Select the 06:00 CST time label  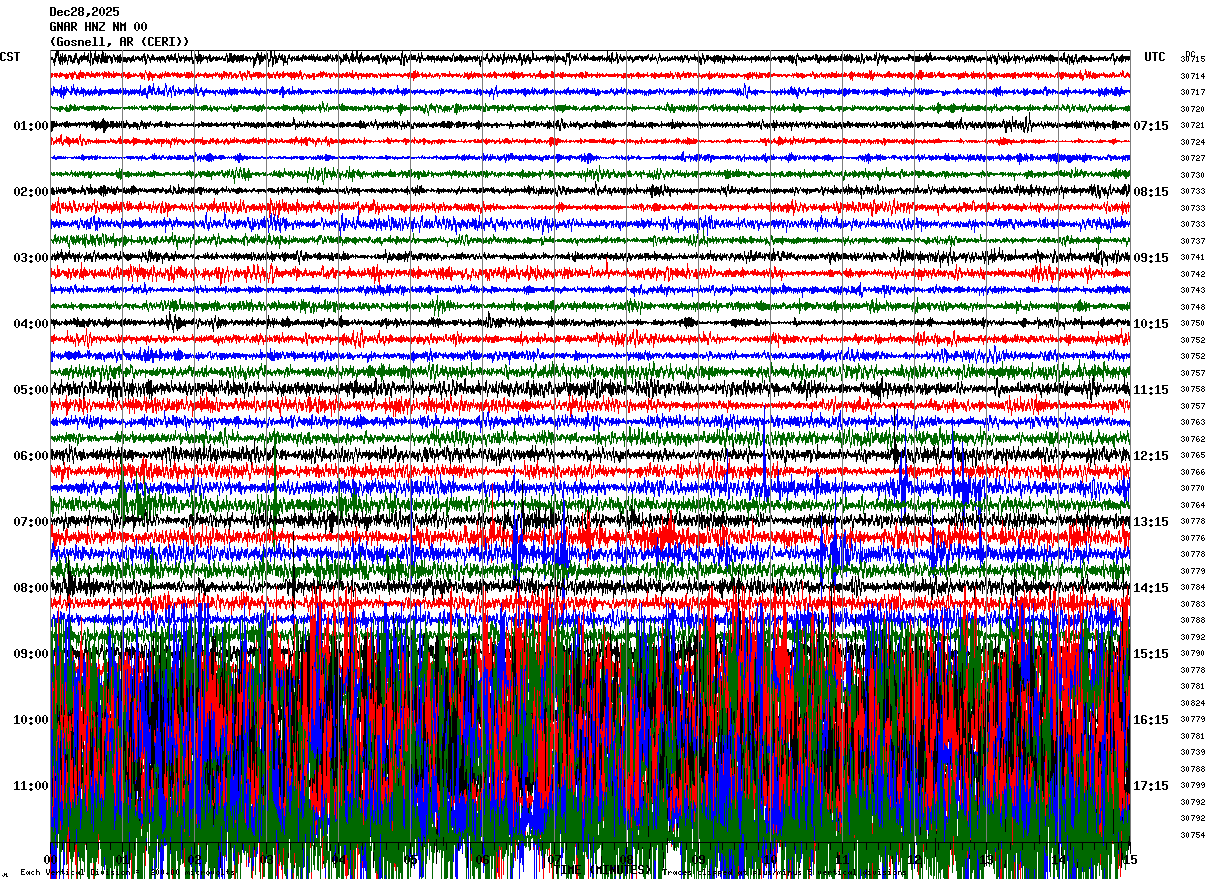click(31, 456)
